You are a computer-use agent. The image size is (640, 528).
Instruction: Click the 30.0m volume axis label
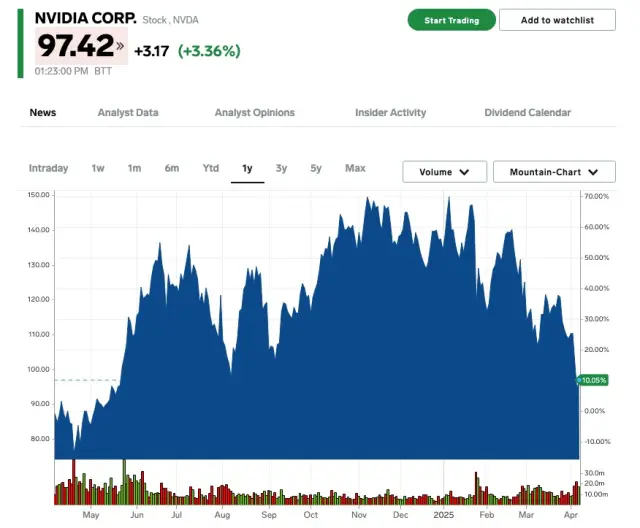click(595, 473)
